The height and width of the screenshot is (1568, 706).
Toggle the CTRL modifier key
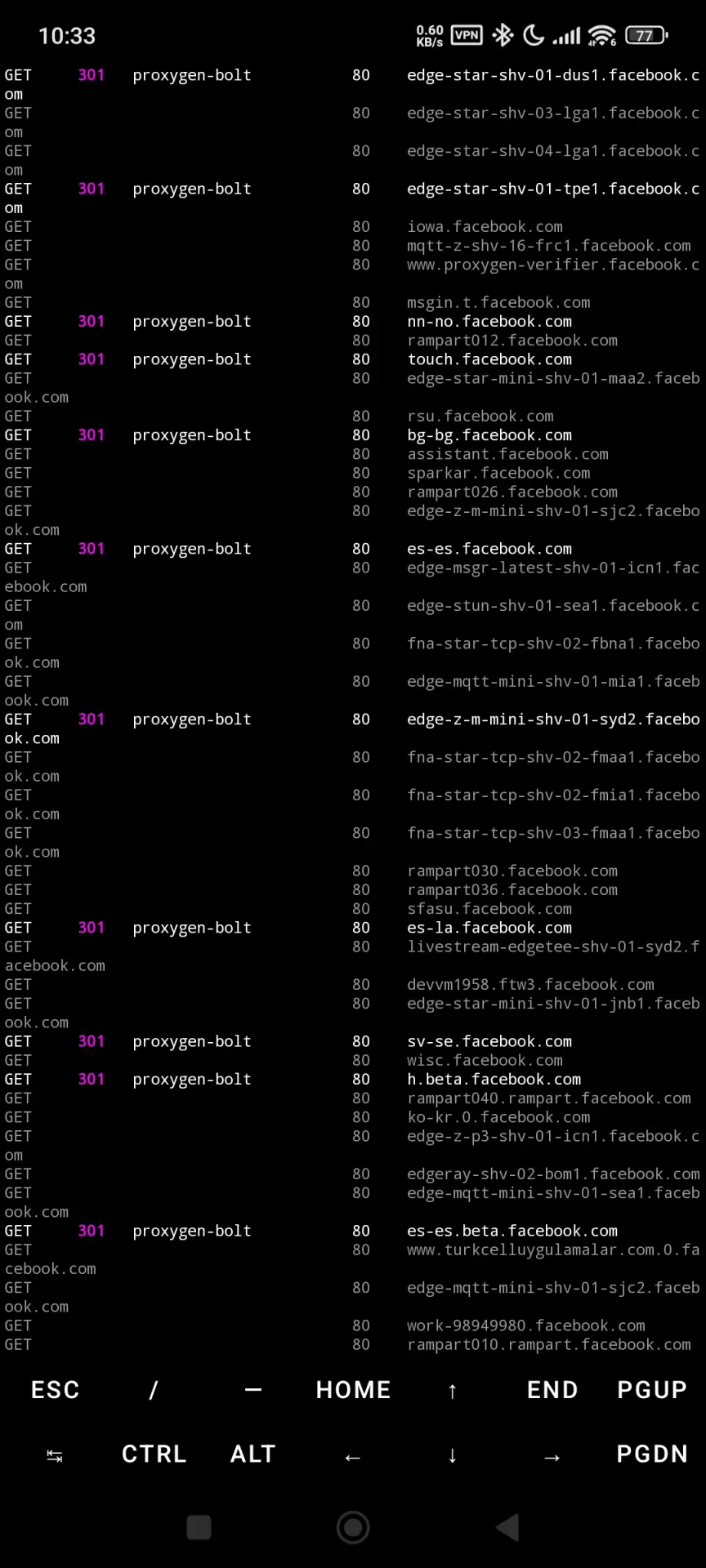154,1454
